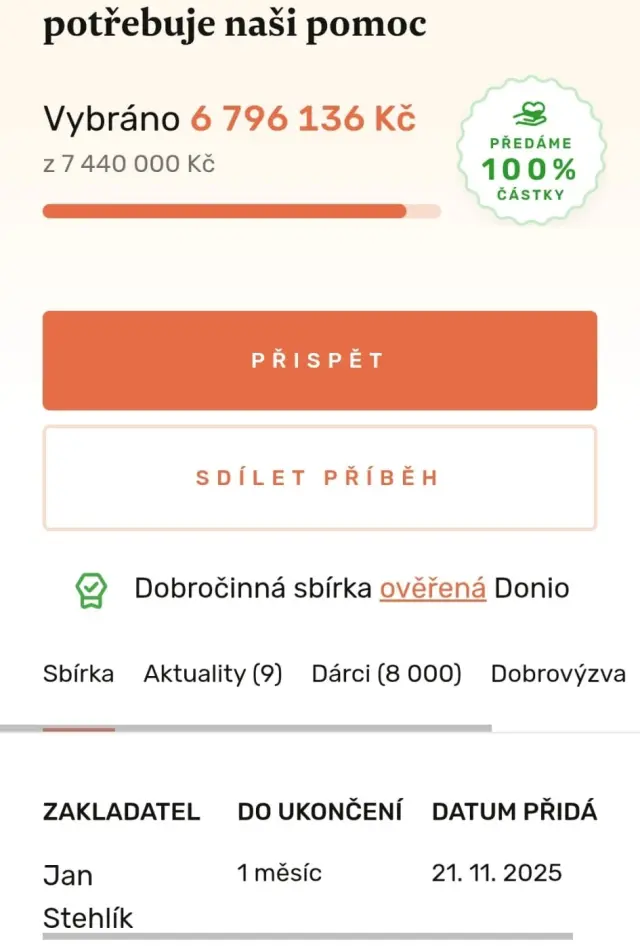
Task: Switch to the Sbírka tab
Action: click(x=78, y=674)
